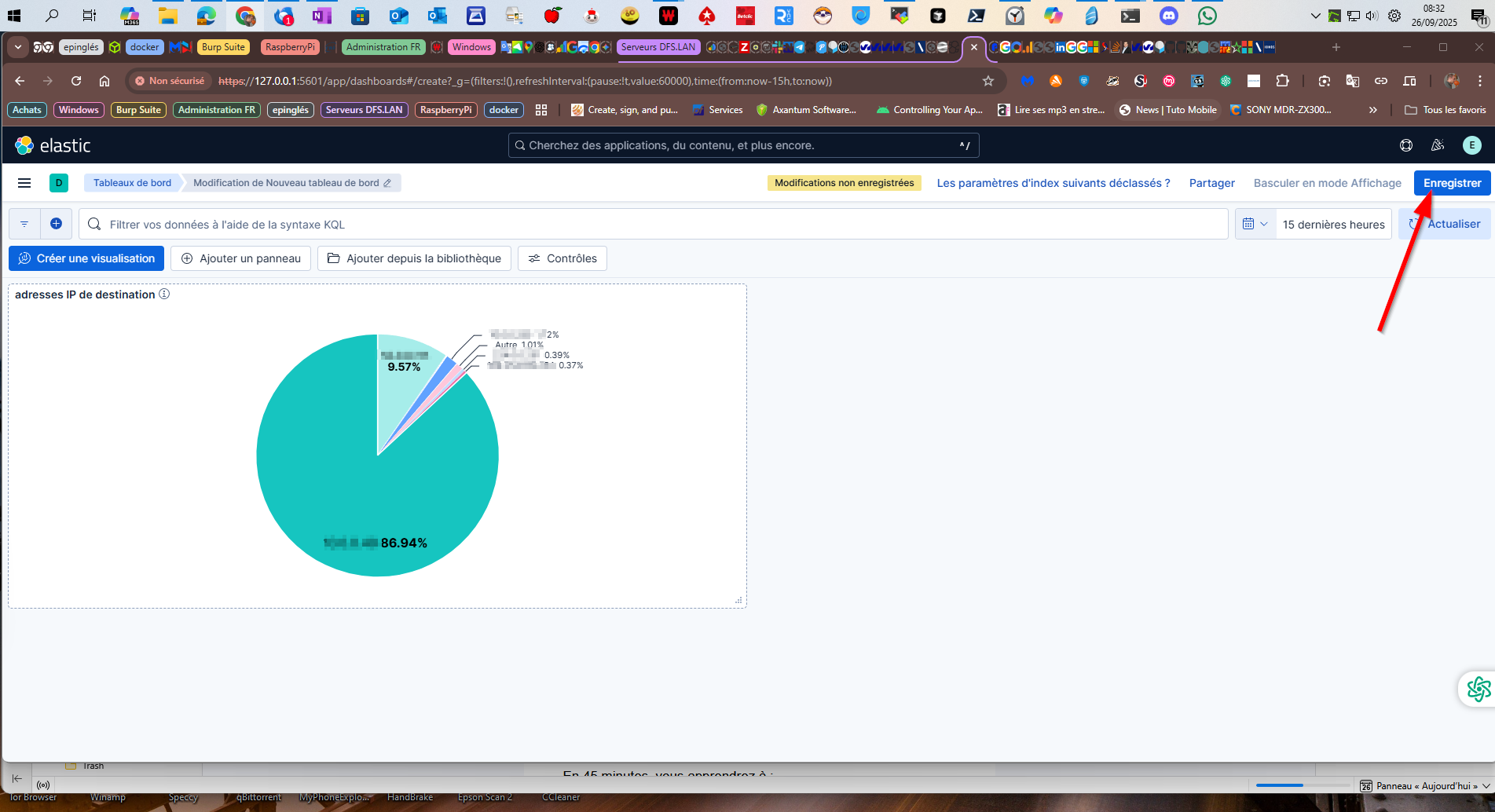Switch dashboard to 'Basculer en mode Affichage'
Viewport: 1495px width, 812px height.
tap(1327, 183)
